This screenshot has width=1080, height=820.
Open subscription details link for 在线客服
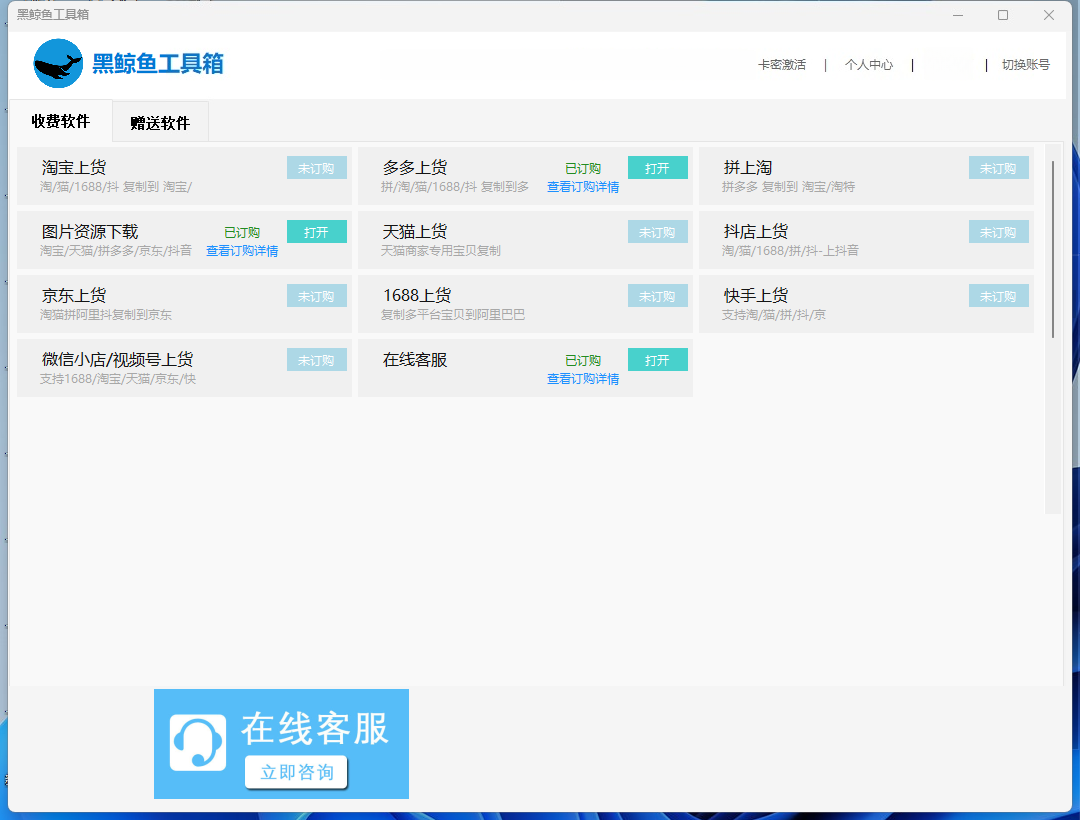pos(582,379)
